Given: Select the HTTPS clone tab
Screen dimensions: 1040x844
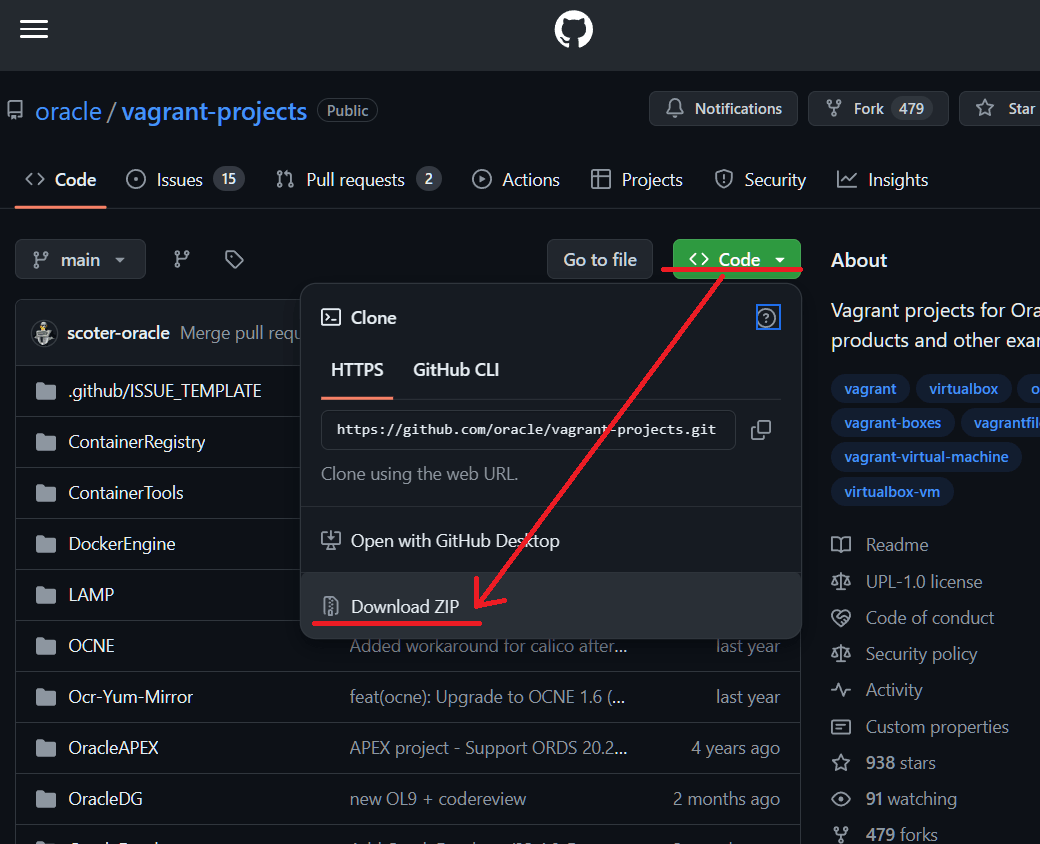Looking at the screenshot, I should 357,370.
